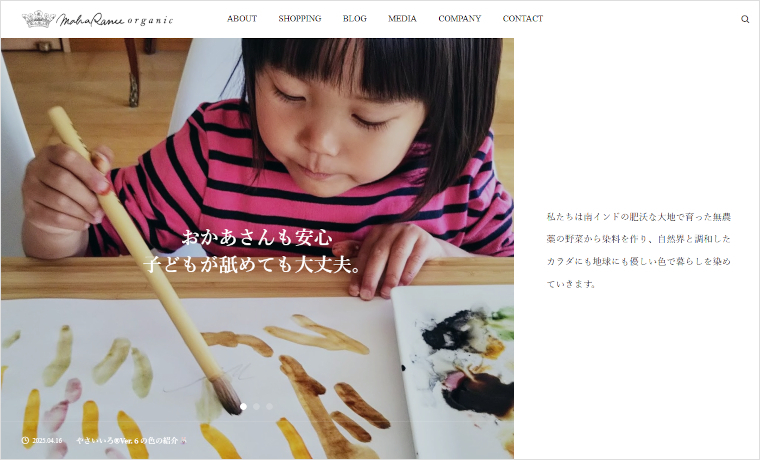The height and width of the screenshot is (460, 760).
Task: Click the 子どもが舐めても大丈夫 caption line
Action: click(x=252, y=265)
